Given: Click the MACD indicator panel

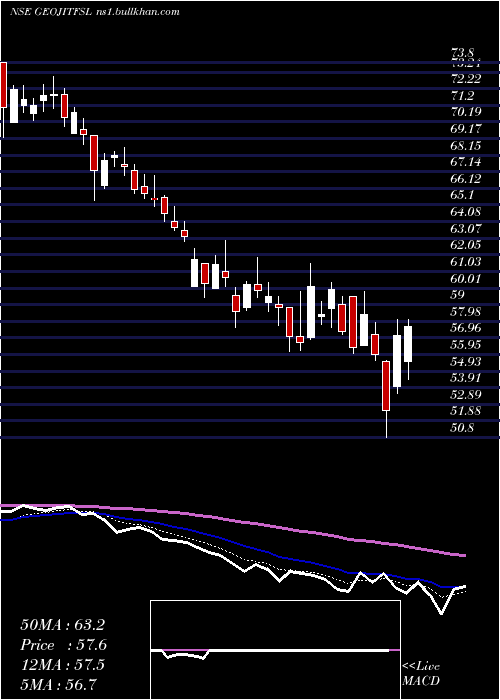Looking at the screenshot, I should pos(275,650).
